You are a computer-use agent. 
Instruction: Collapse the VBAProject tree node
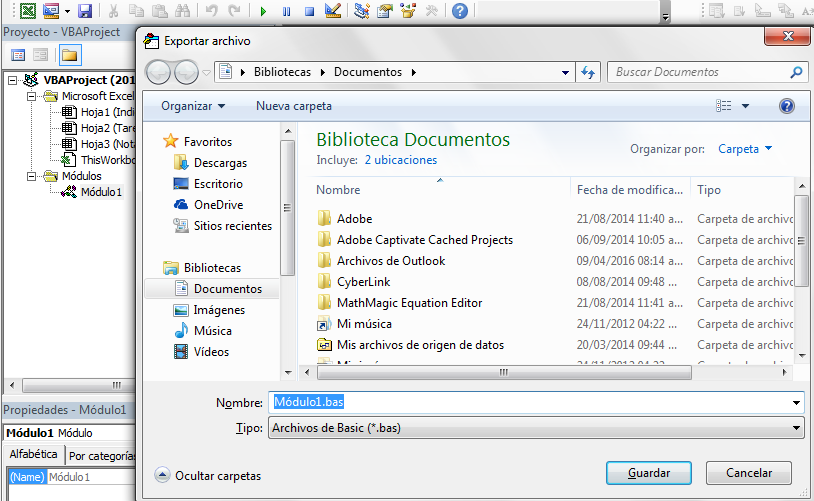(x=12, y=80)
